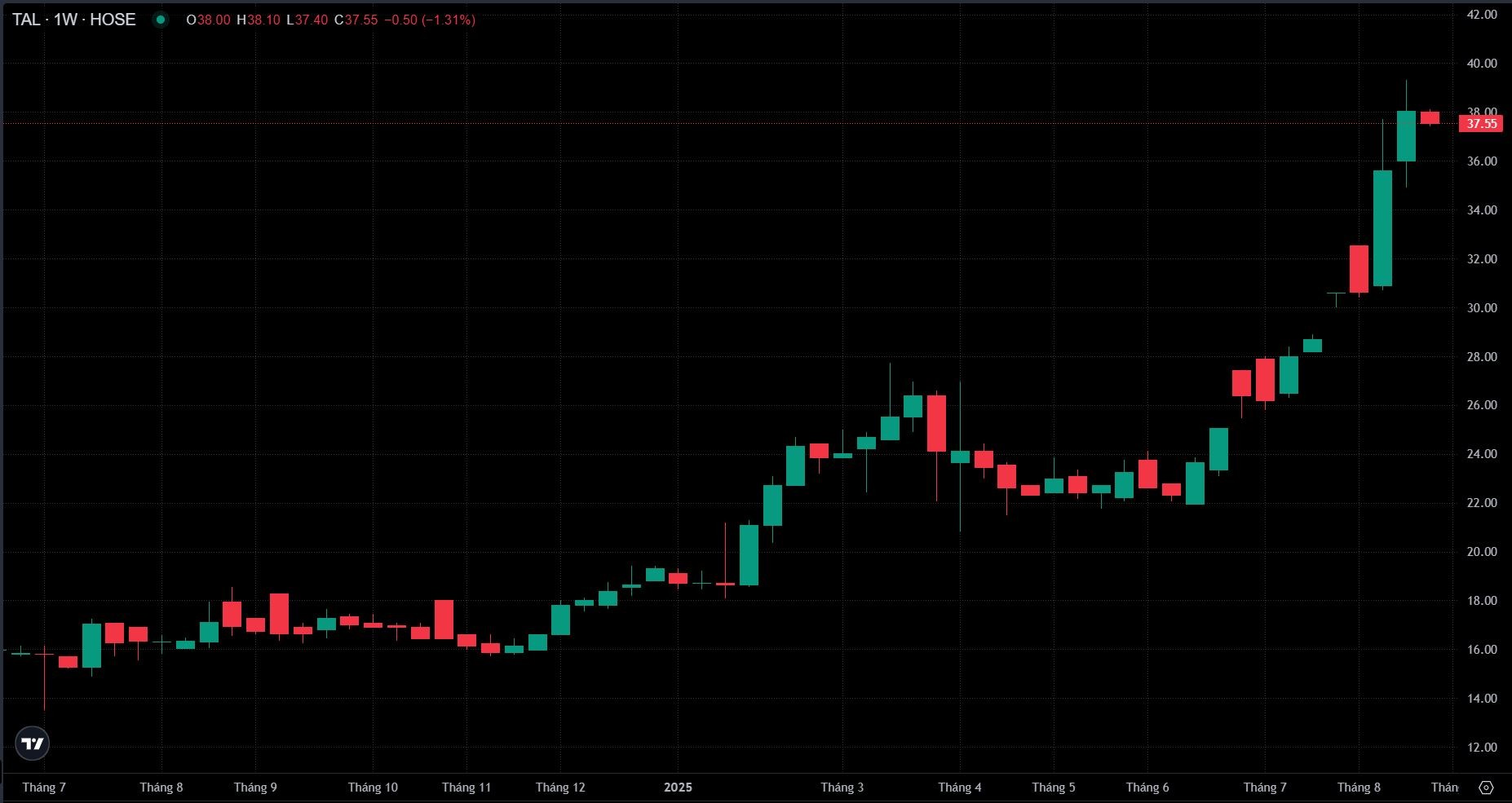Click the TAL · 1W · HOSE symbol title
The width and height of the screenshot is (1512, 803).
click(74, 20)
